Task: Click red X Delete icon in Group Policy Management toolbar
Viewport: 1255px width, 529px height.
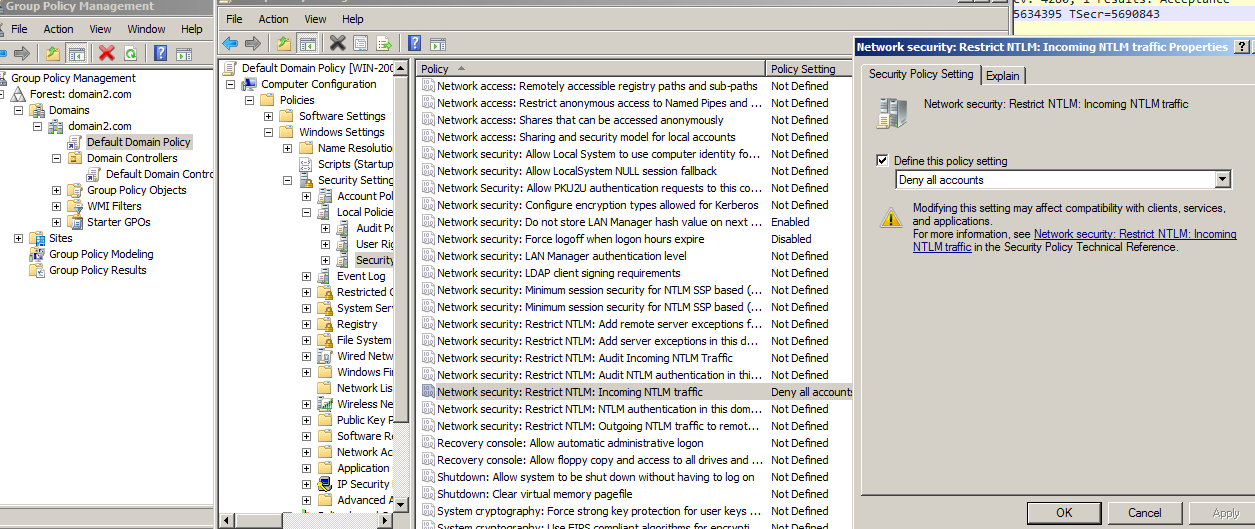Action: [x=107, y=53]
